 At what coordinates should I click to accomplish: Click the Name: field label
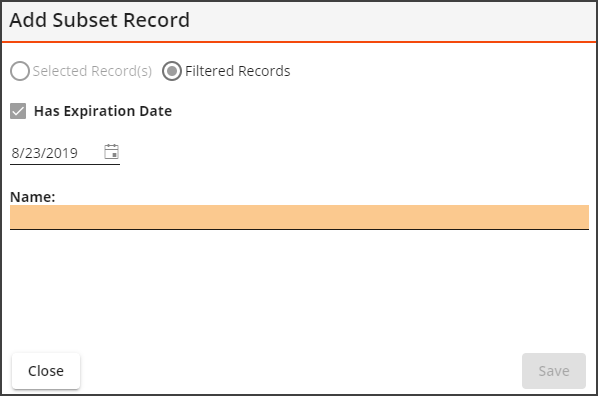(x=33, y=197)
